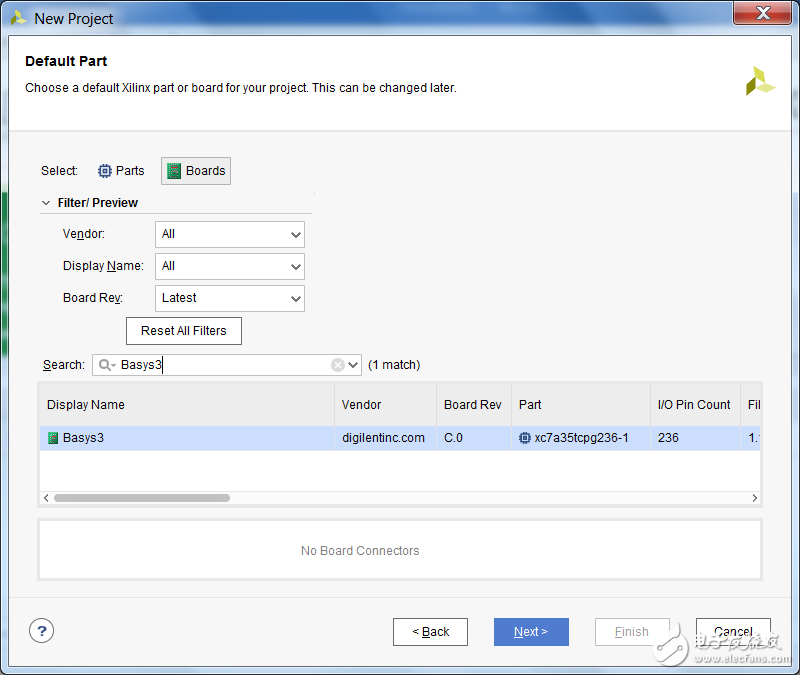Click the xc7a35tcpg236-1 part chip icon

pos(525,438)
